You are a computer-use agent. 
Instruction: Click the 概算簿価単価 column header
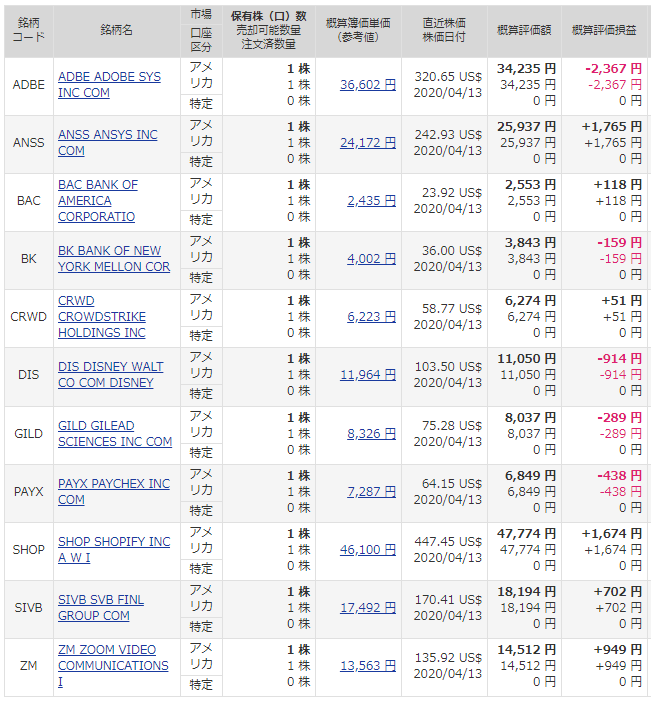coord(358,30)
